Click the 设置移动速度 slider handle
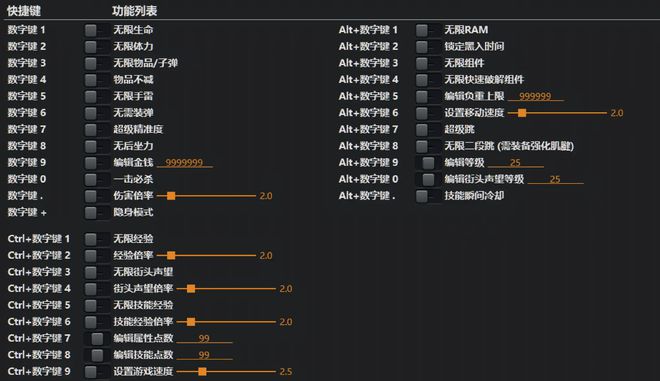Viewport: 660px width, 381px height. click(522, 113)
